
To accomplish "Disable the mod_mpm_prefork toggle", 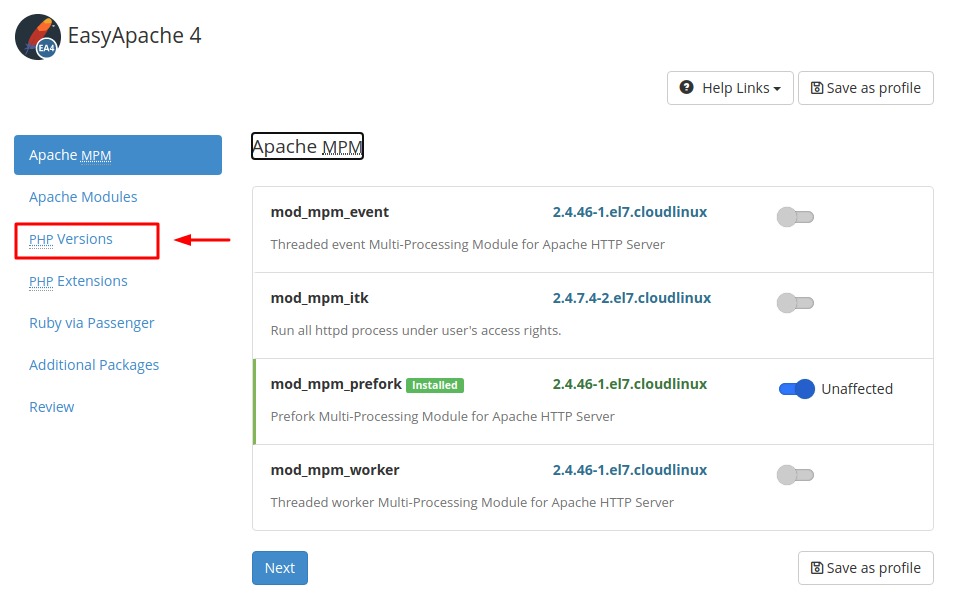I will 797,389.
